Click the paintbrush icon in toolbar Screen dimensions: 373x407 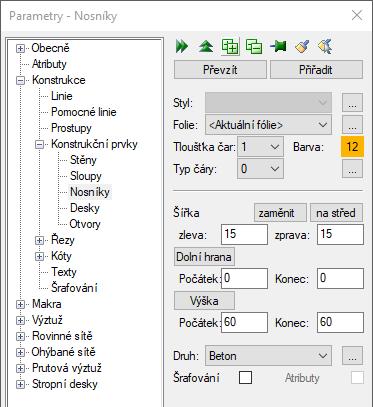tap(302, 46)
